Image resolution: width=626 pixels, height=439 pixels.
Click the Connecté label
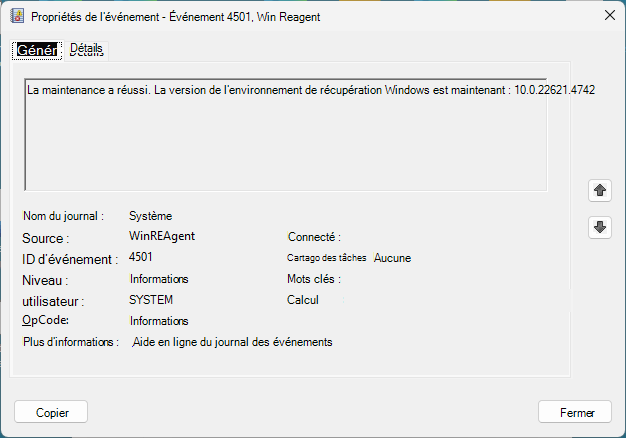pyautogui.click(x=314, y=237)
